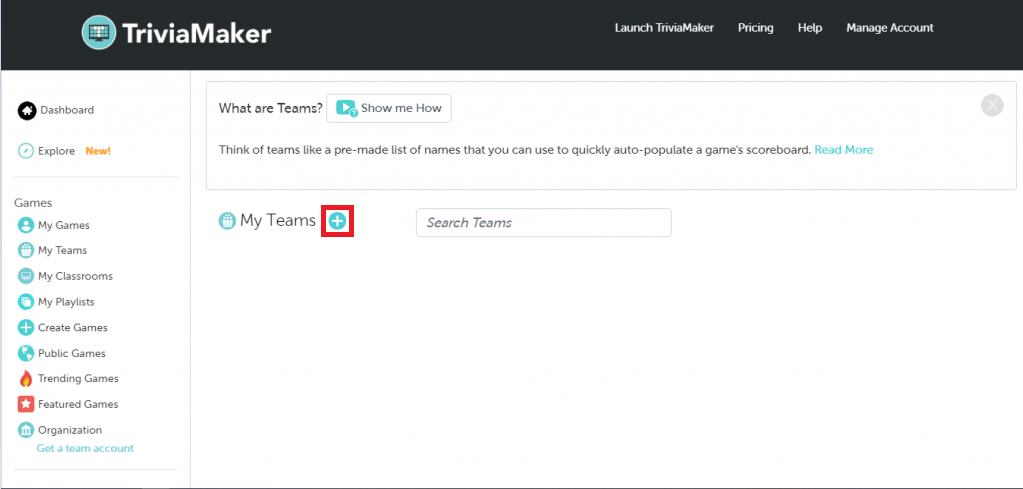
Task: Open the My Playlists icon
Action: coord(26,302)
